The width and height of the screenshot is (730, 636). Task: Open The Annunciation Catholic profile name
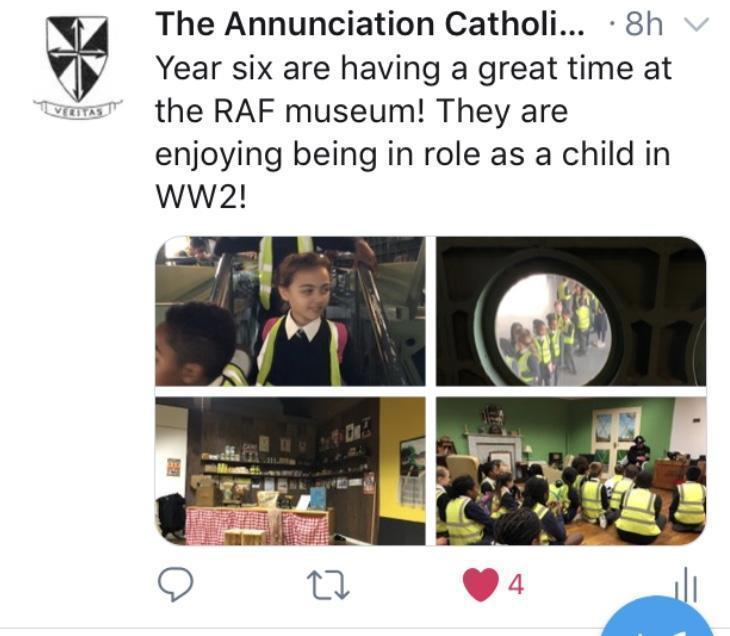370,24
